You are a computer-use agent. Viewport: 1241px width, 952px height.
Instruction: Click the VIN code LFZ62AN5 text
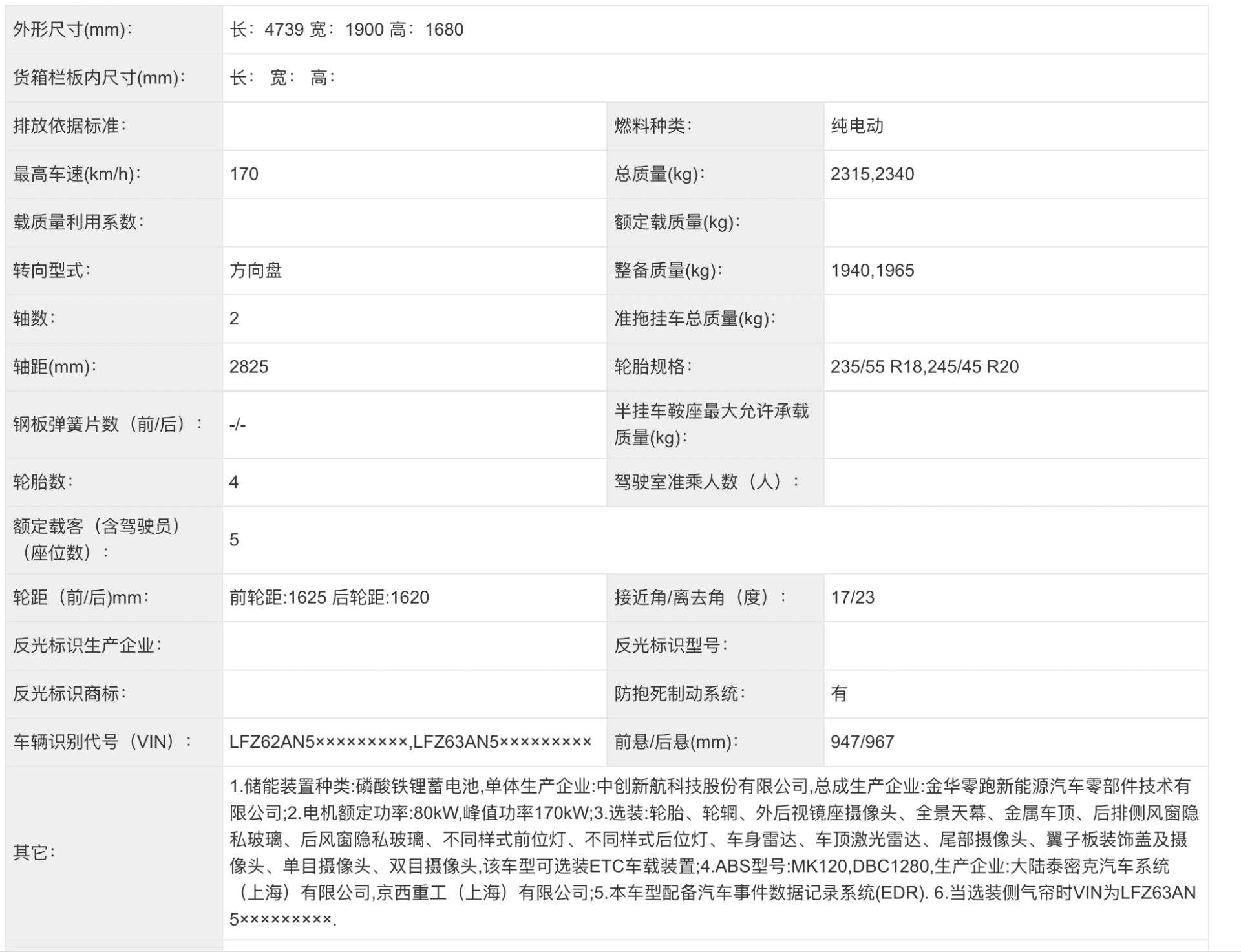click(x=271, y=742)
